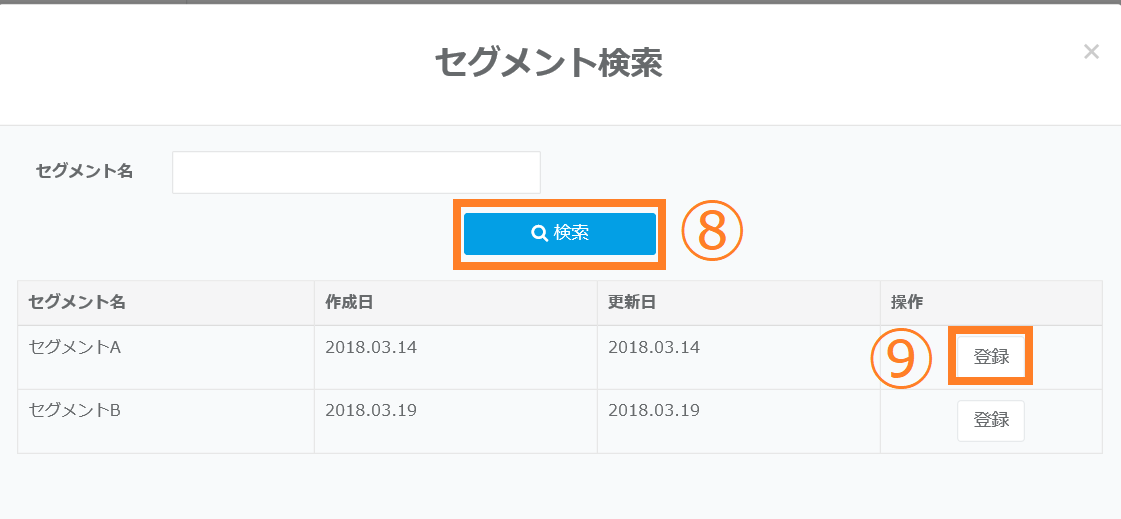This screenshot has width=1121, height=519.
Task: Click the セグメント名 text input field
Action: [x=356, y=172]
